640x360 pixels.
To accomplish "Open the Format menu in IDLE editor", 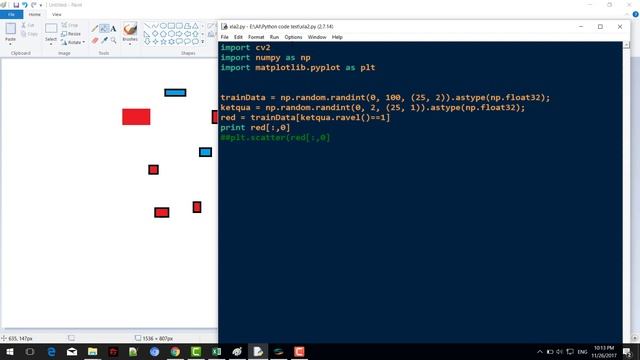I will [256, 37].
